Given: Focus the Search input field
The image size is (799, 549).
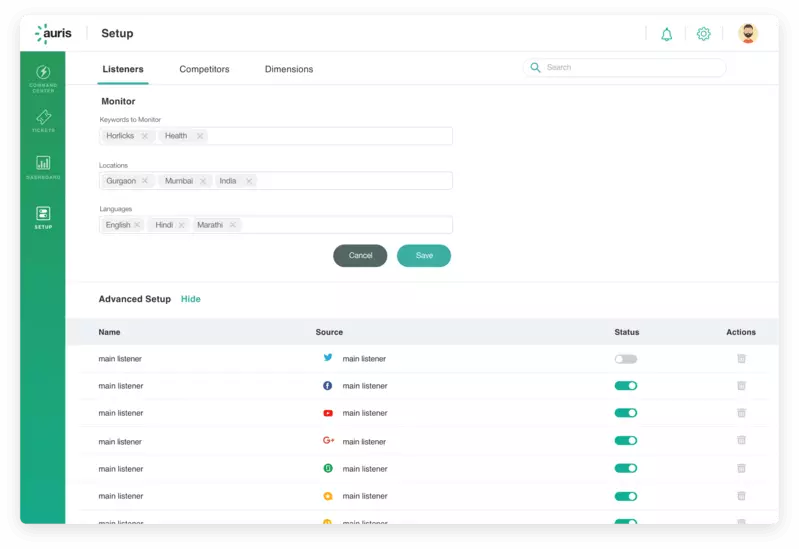Looking at the screenshot, I should coord(624,67).
